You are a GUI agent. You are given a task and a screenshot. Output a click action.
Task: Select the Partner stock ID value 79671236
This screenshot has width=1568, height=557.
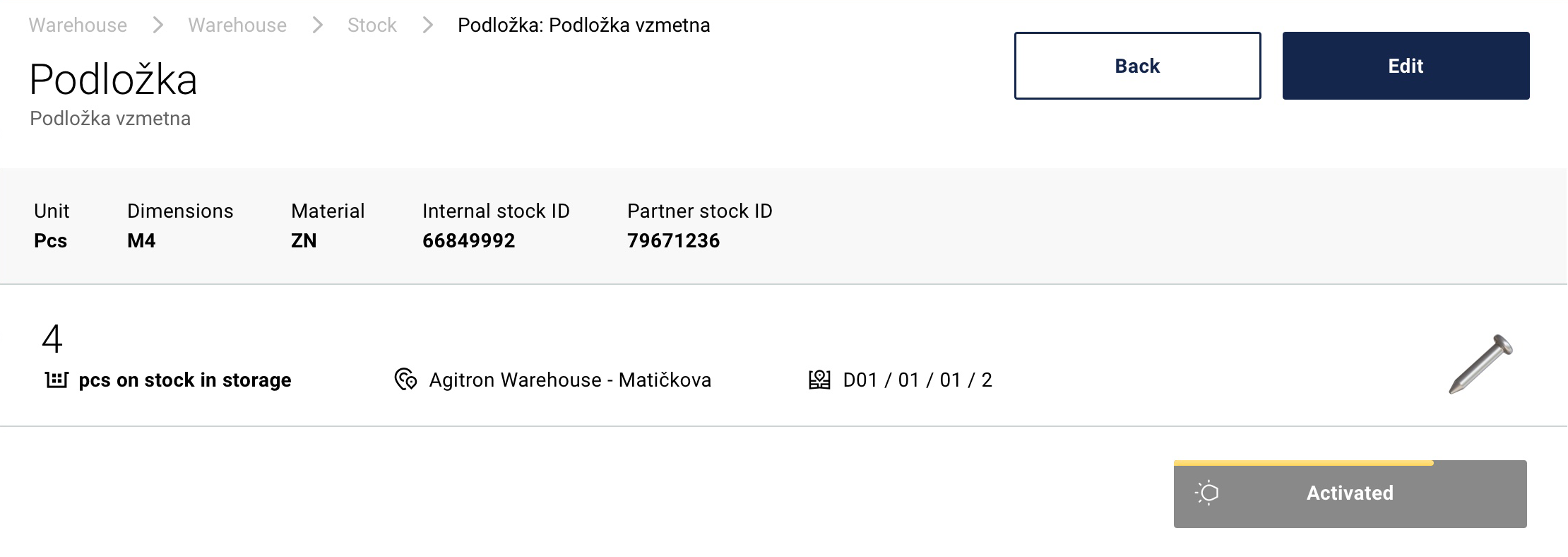click(x=673, y=241)
